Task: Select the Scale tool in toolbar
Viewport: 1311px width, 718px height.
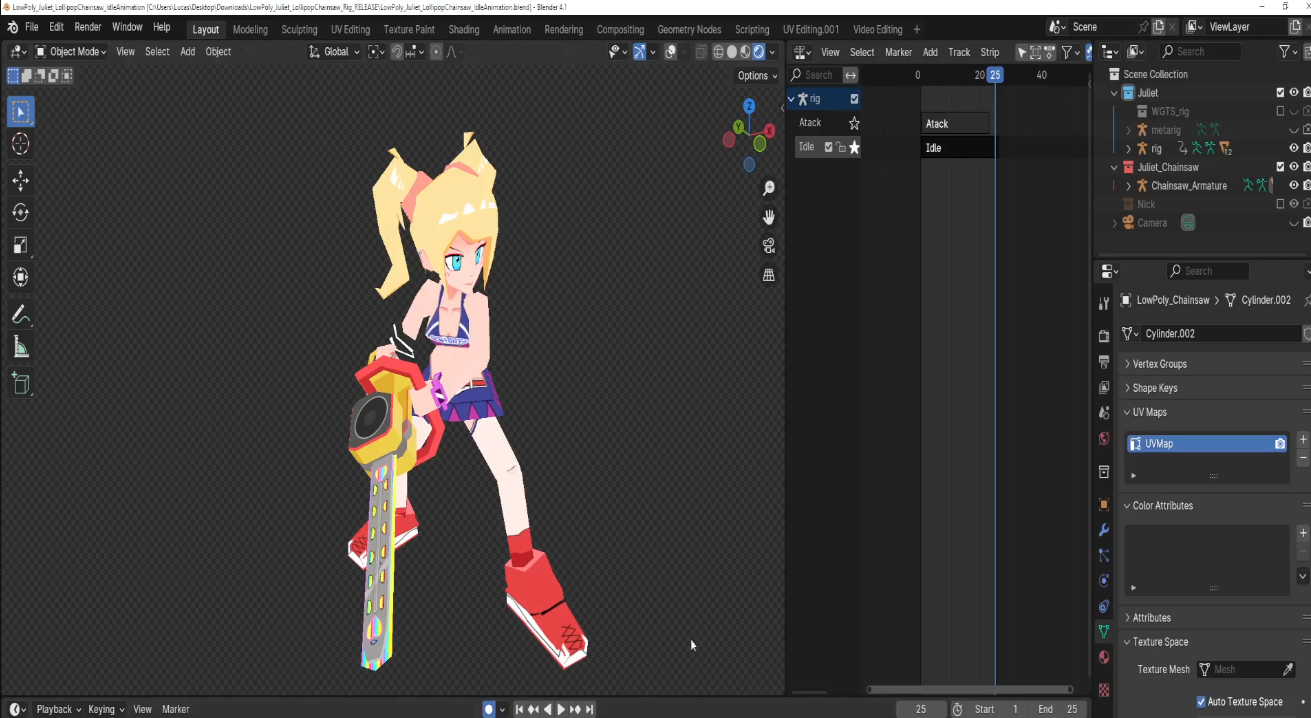Action: click(x=21, y=245)
